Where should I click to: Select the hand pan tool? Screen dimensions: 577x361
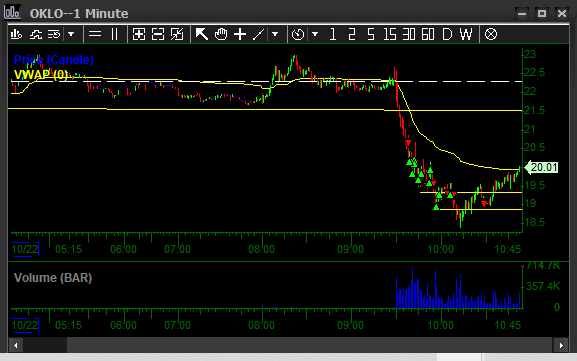pos(221,34)
